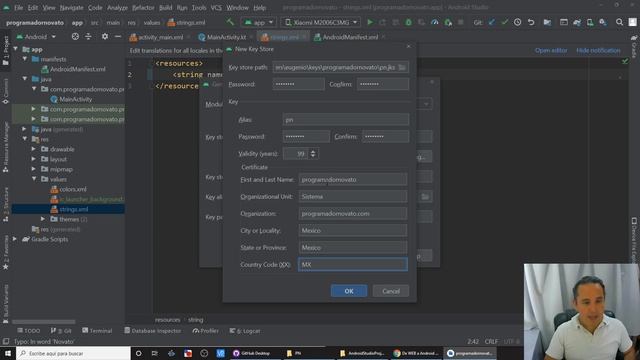Collapse the java folder node

tap(25, 79)
